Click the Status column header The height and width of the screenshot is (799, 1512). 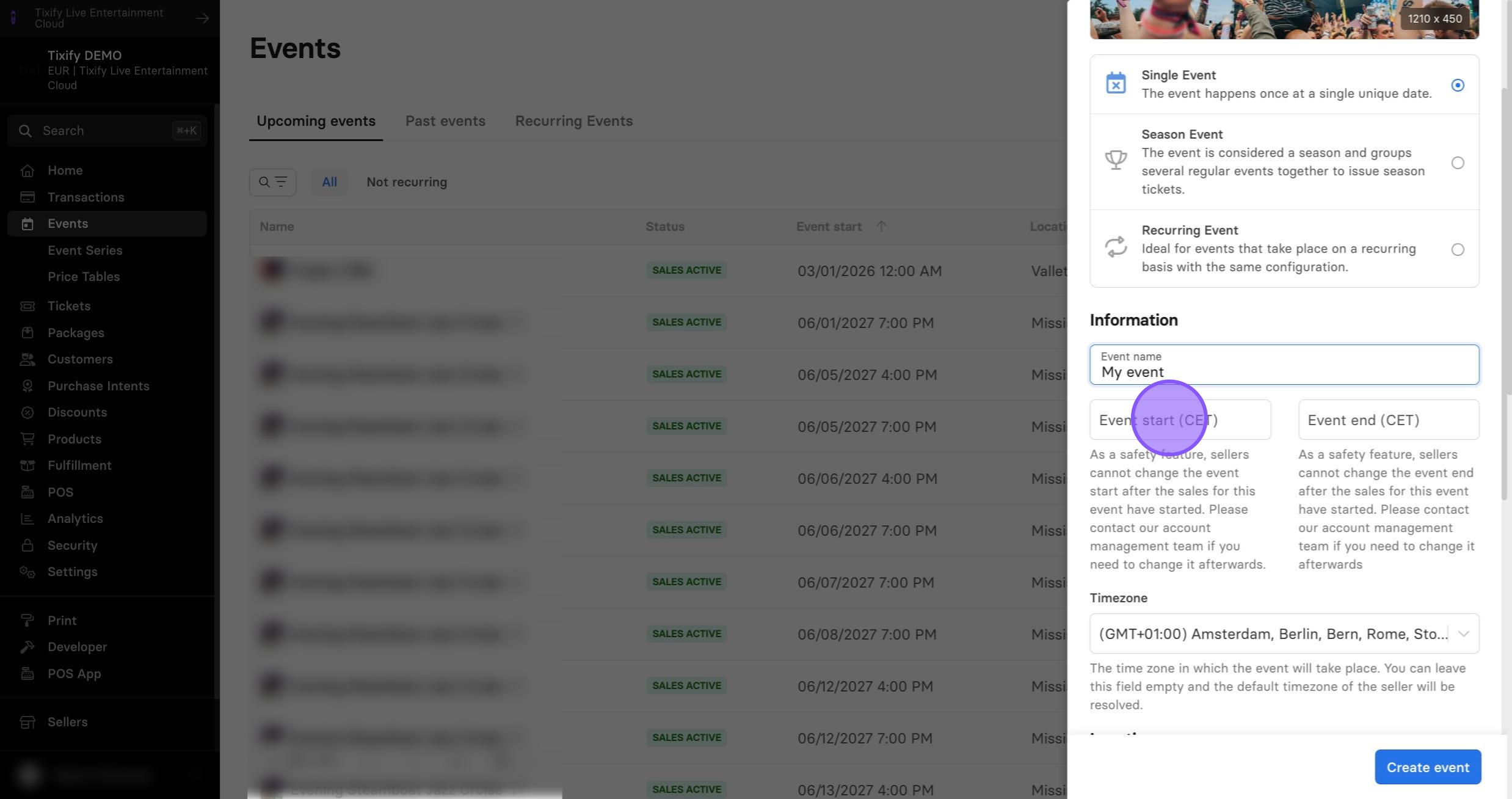pyautogui.click(x=665, y=227)
